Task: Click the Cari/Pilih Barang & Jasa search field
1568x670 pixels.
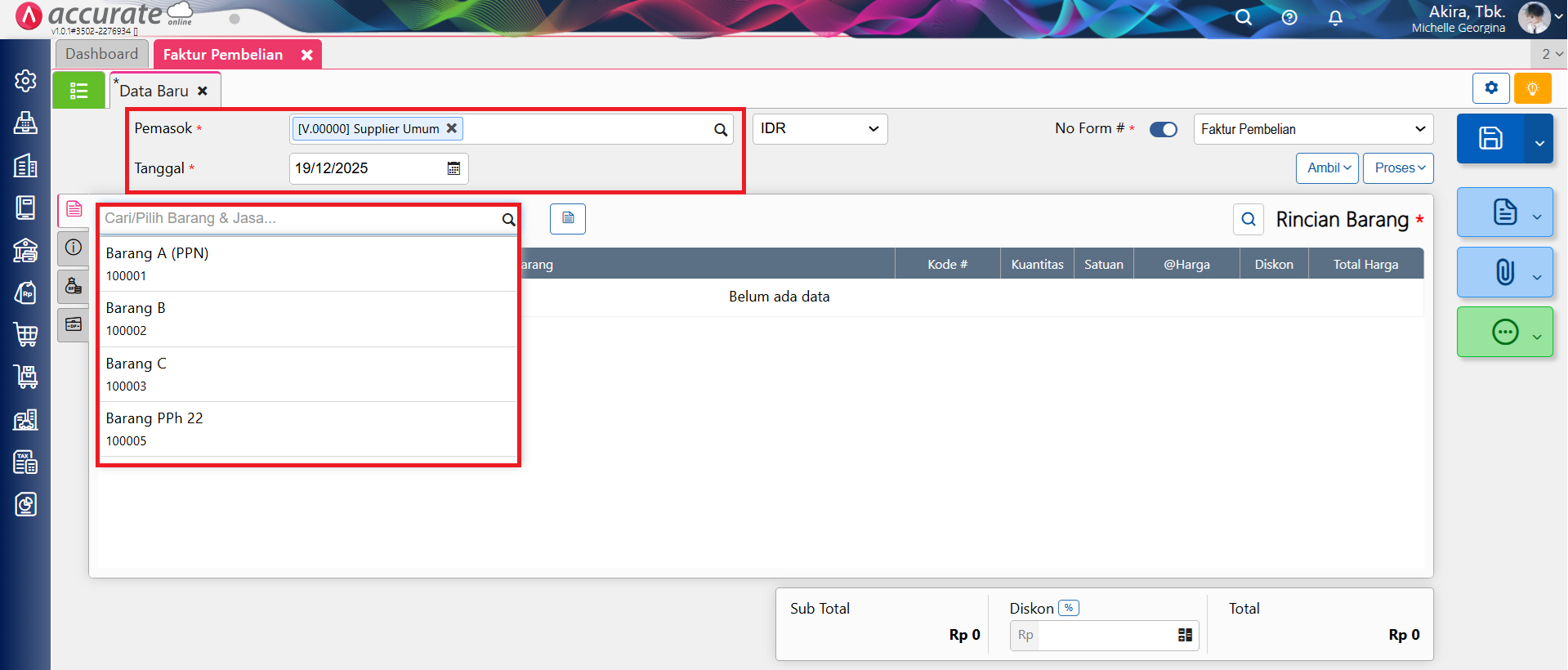Action: point(299,219)
